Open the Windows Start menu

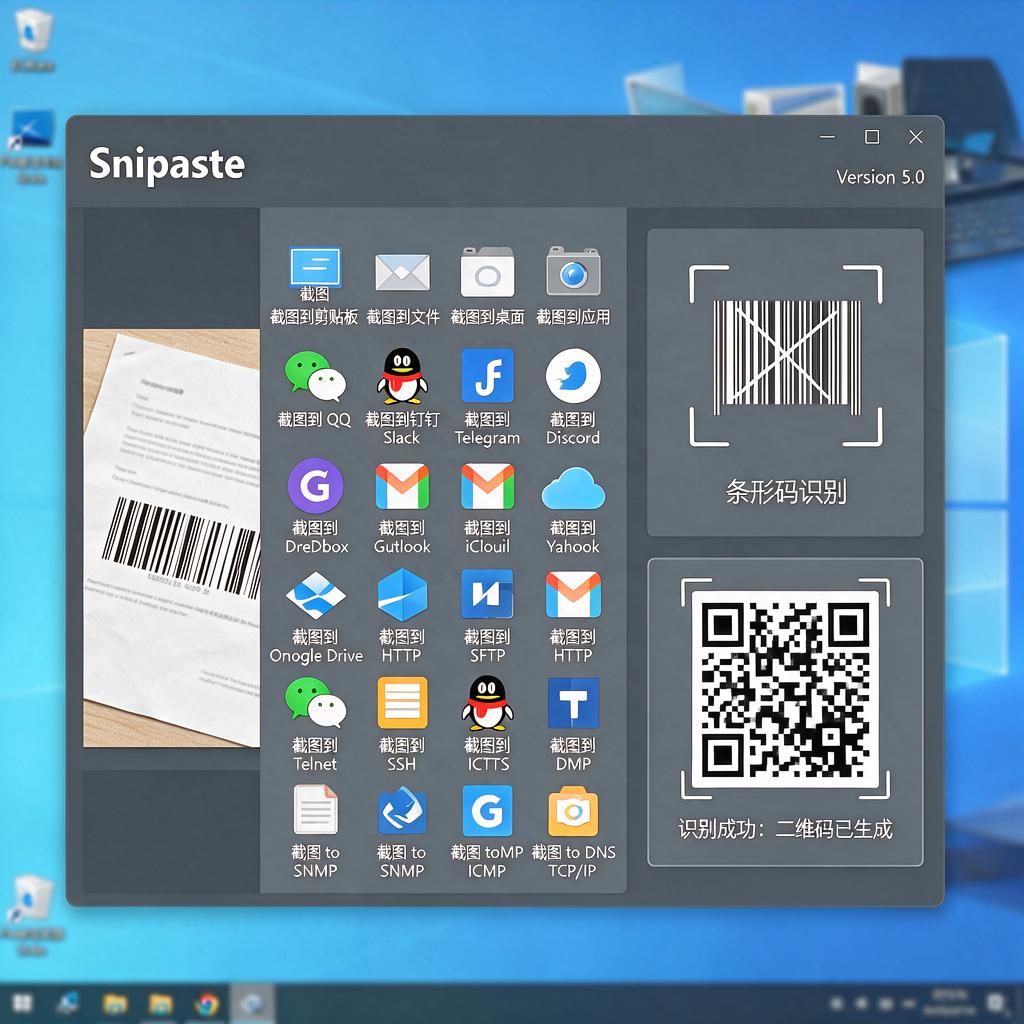[x=23, y=1003]
